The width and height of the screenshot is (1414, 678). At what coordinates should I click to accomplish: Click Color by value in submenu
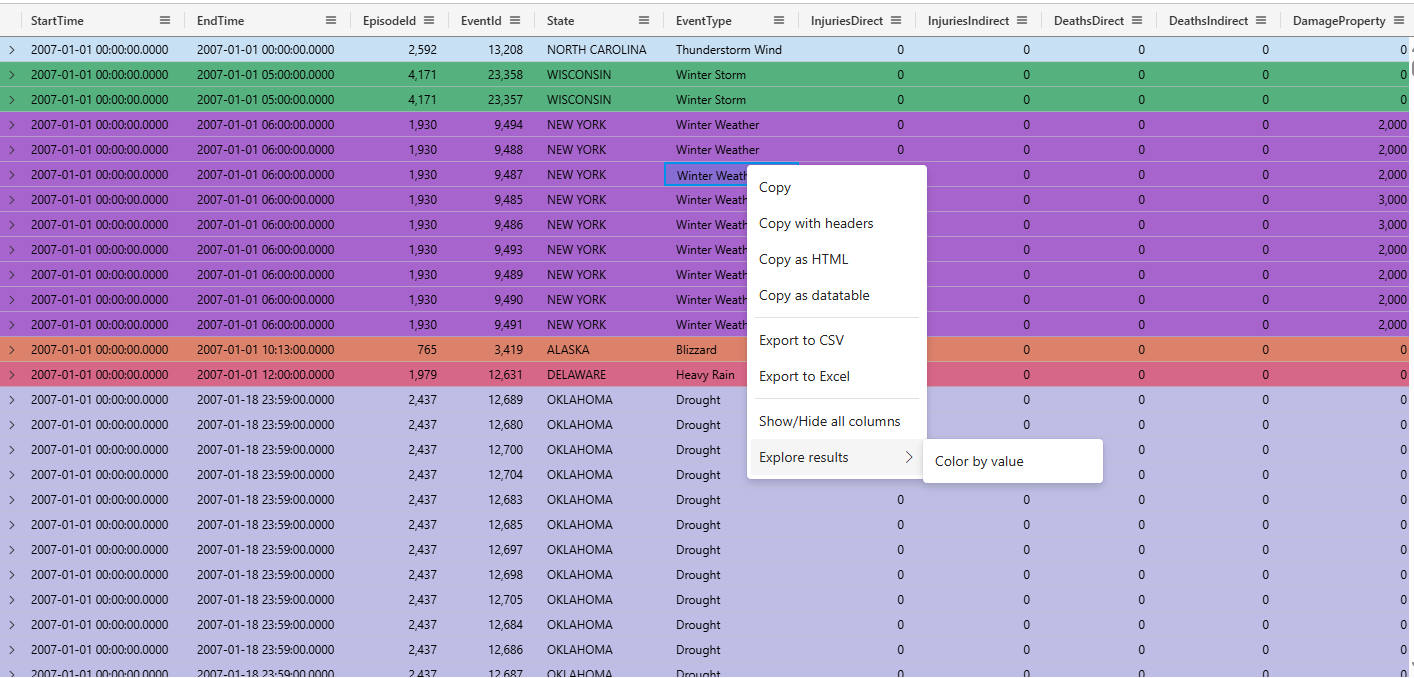point(1012,461)
